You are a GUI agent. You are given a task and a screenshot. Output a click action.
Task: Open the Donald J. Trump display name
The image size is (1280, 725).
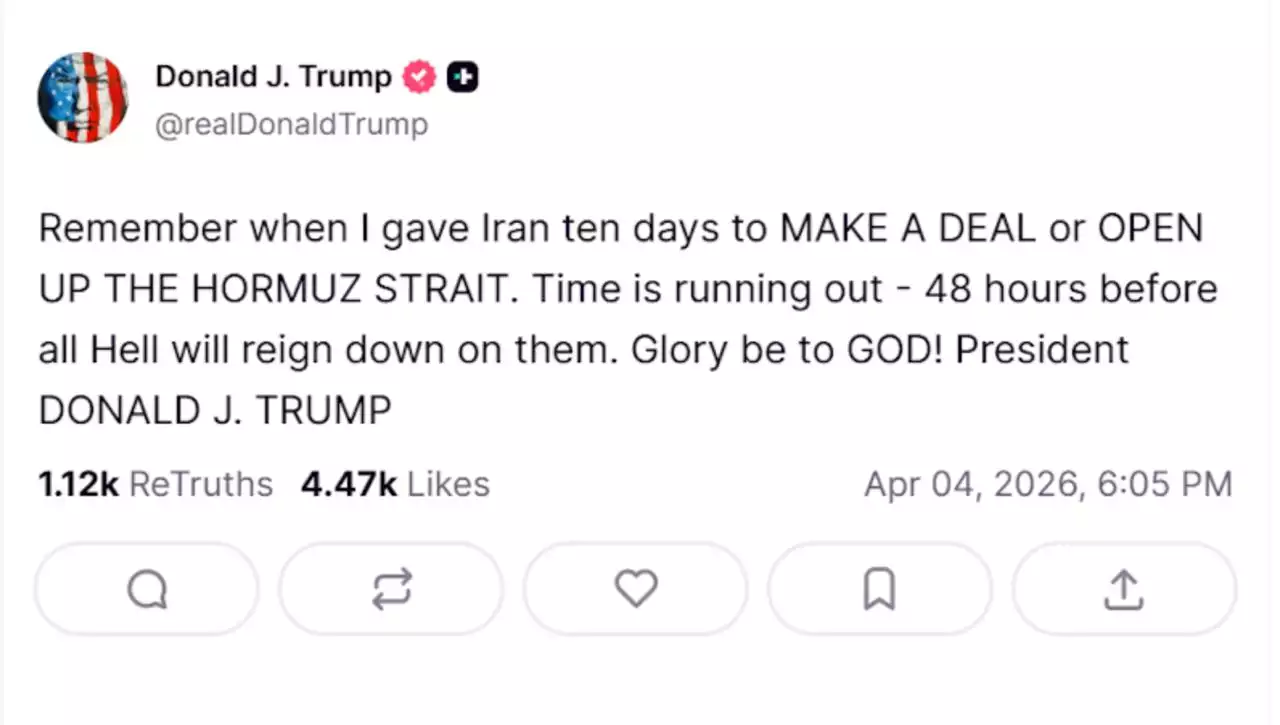pos(273,77)
